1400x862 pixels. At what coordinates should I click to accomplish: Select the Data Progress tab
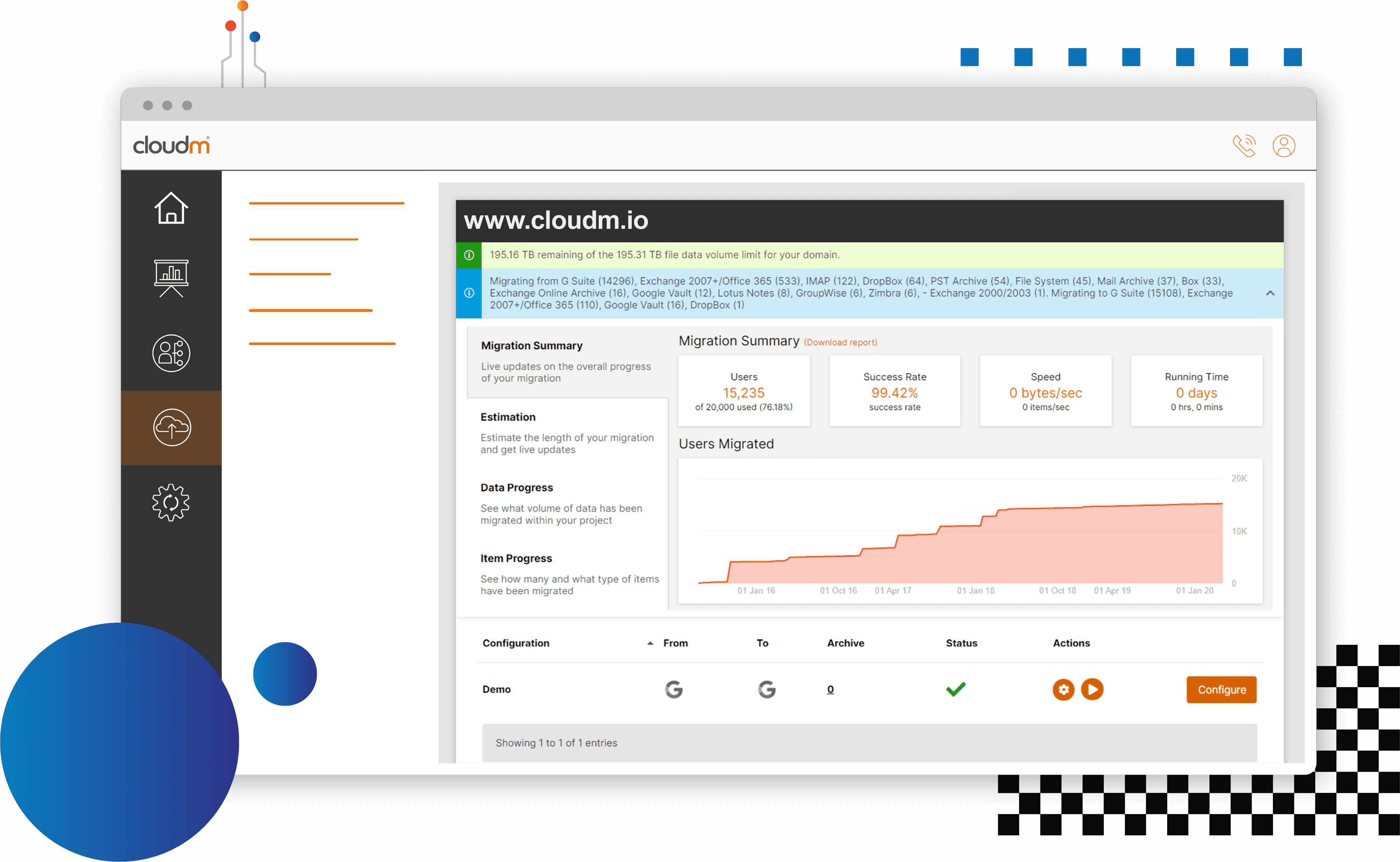pyautogui.click(x=568, y=503)
